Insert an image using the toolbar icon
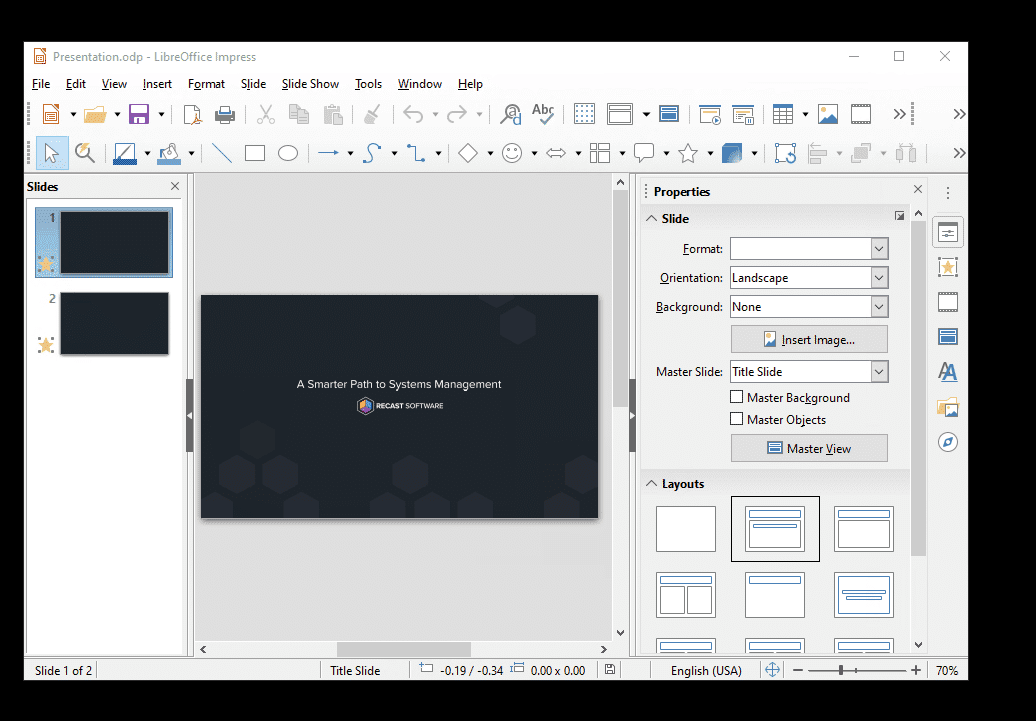This screenshot has width=1036, height=721. point(828,114)
